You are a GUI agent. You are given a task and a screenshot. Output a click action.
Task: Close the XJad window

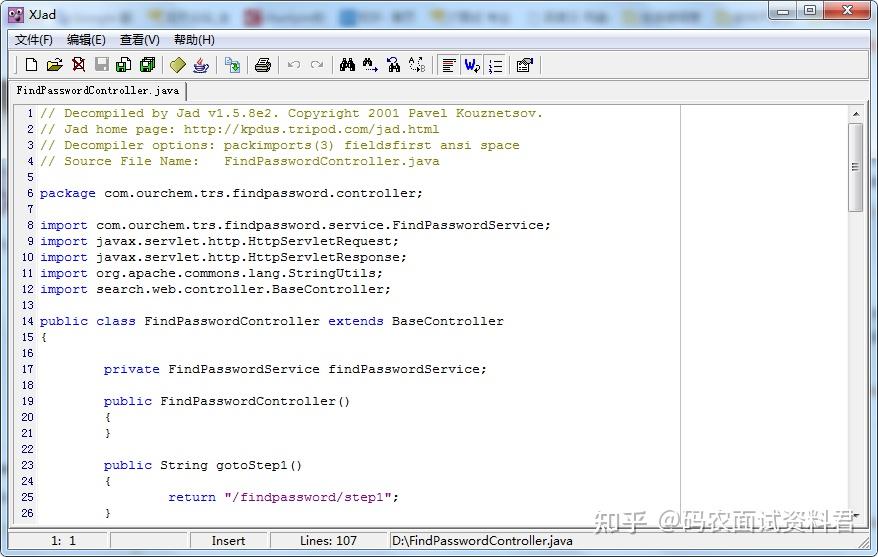click(847, 11)
